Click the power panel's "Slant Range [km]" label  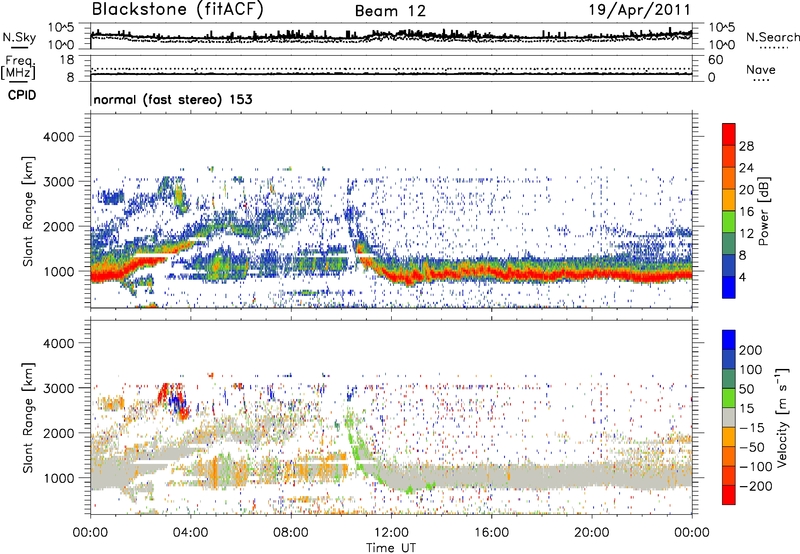tap(28, 211)
